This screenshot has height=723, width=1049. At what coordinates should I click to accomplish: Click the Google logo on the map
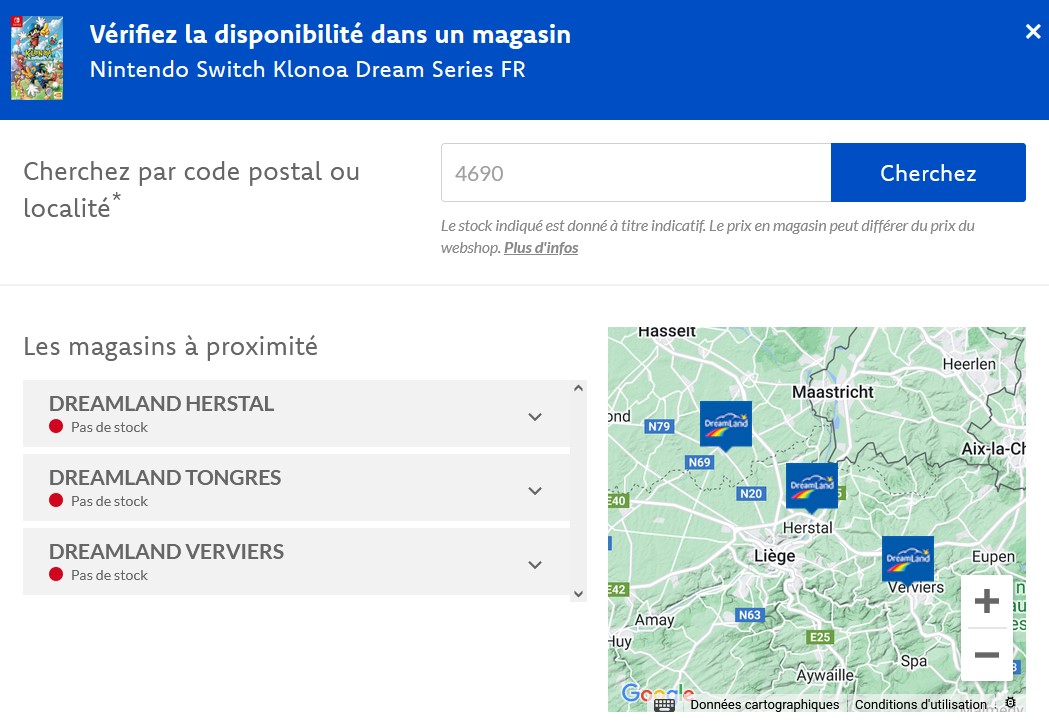coord(658,693)
